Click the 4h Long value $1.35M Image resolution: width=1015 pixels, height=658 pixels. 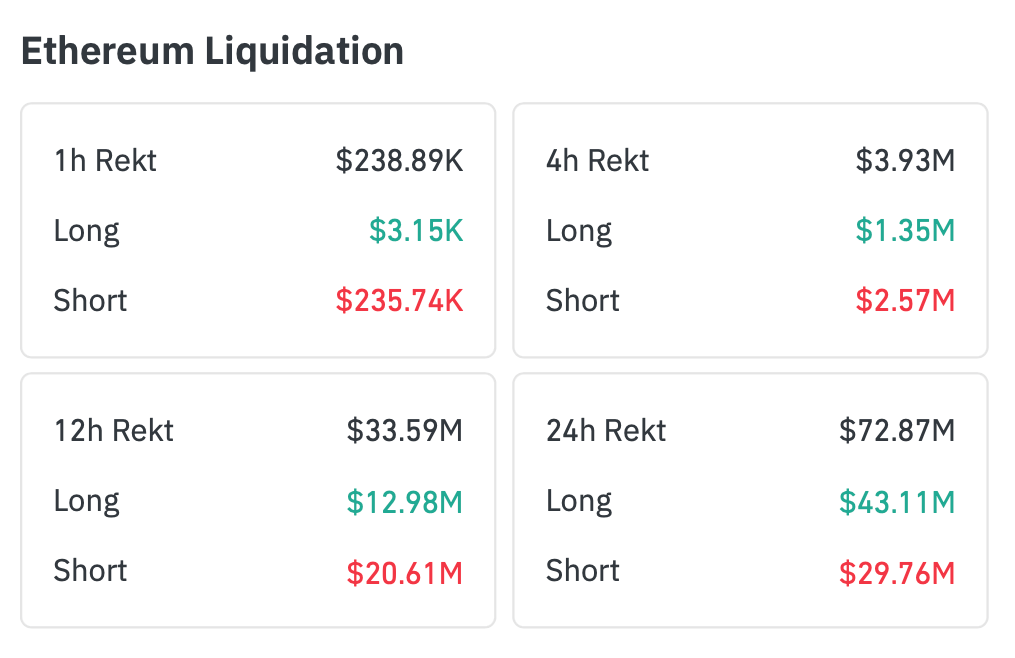(x=905, y=231)
